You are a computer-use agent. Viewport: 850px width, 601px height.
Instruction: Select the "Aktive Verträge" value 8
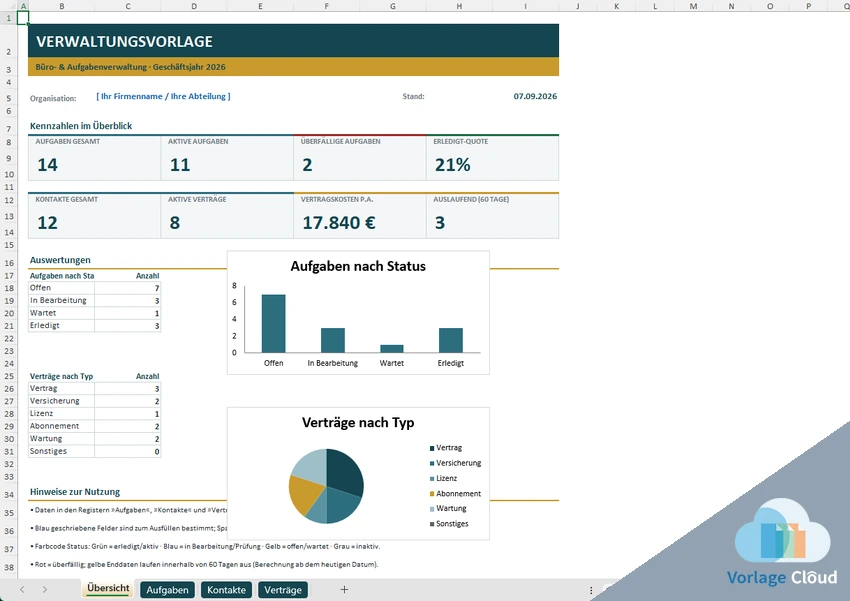point(175,223)
